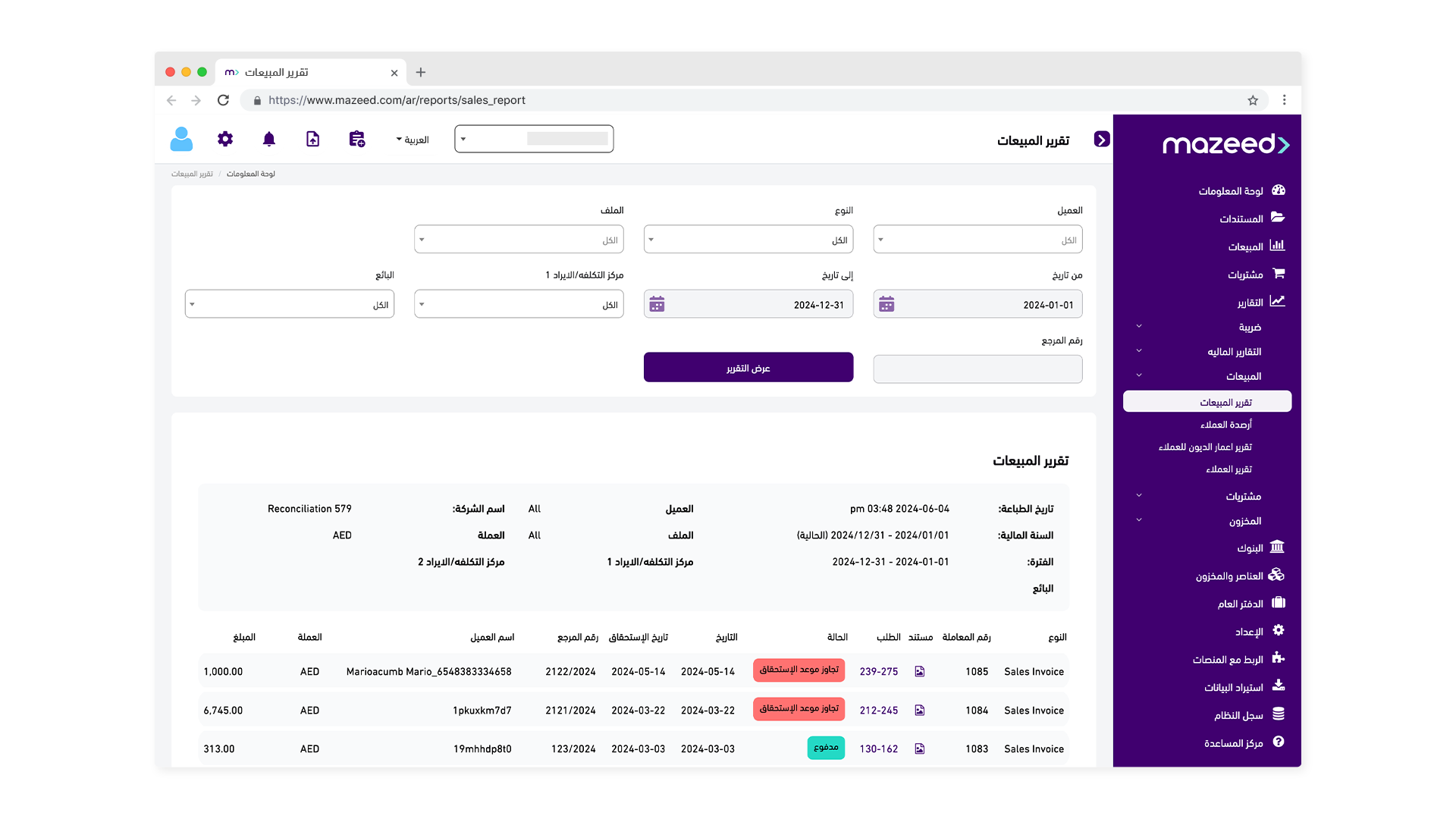Open النوع type dropdown filter

pyautogui.click(x=748, y=240)
